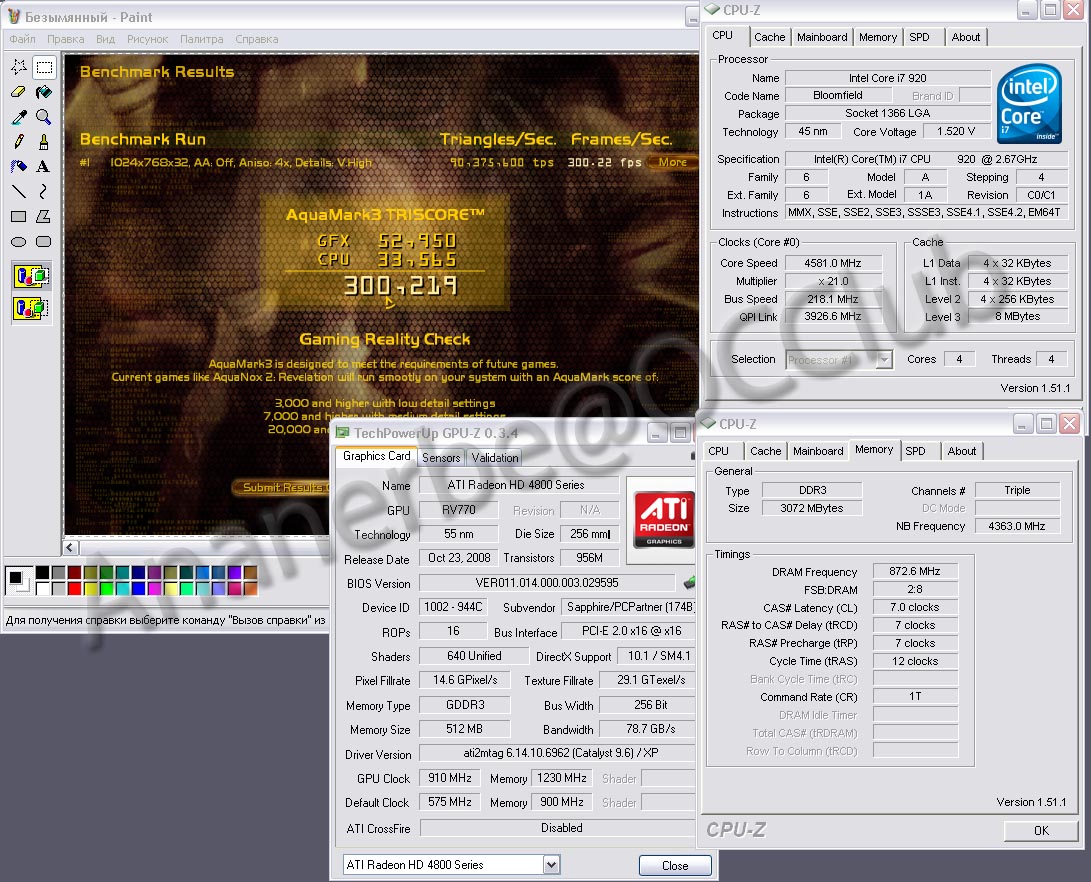
Task: Click the Paint horizontal scrollbar left arrow
Action: pyautogui.click(x=70, y=547)
